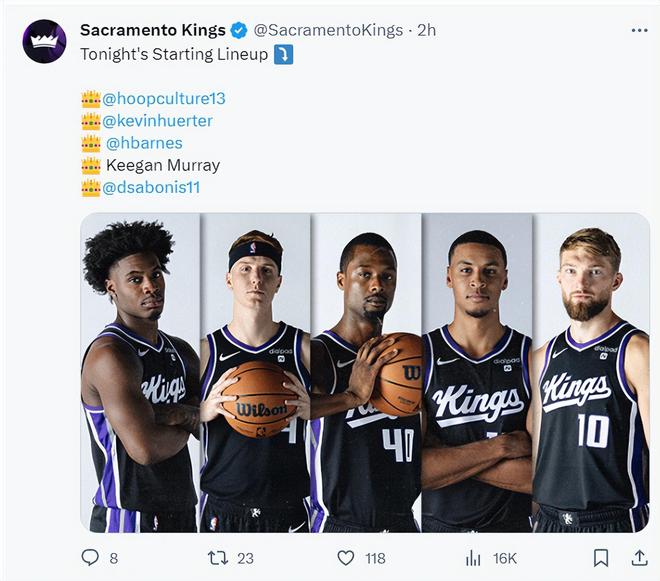This screenshot has width=660, height=581.
Task: Click the 118 likes count
Action: [375, 558]
